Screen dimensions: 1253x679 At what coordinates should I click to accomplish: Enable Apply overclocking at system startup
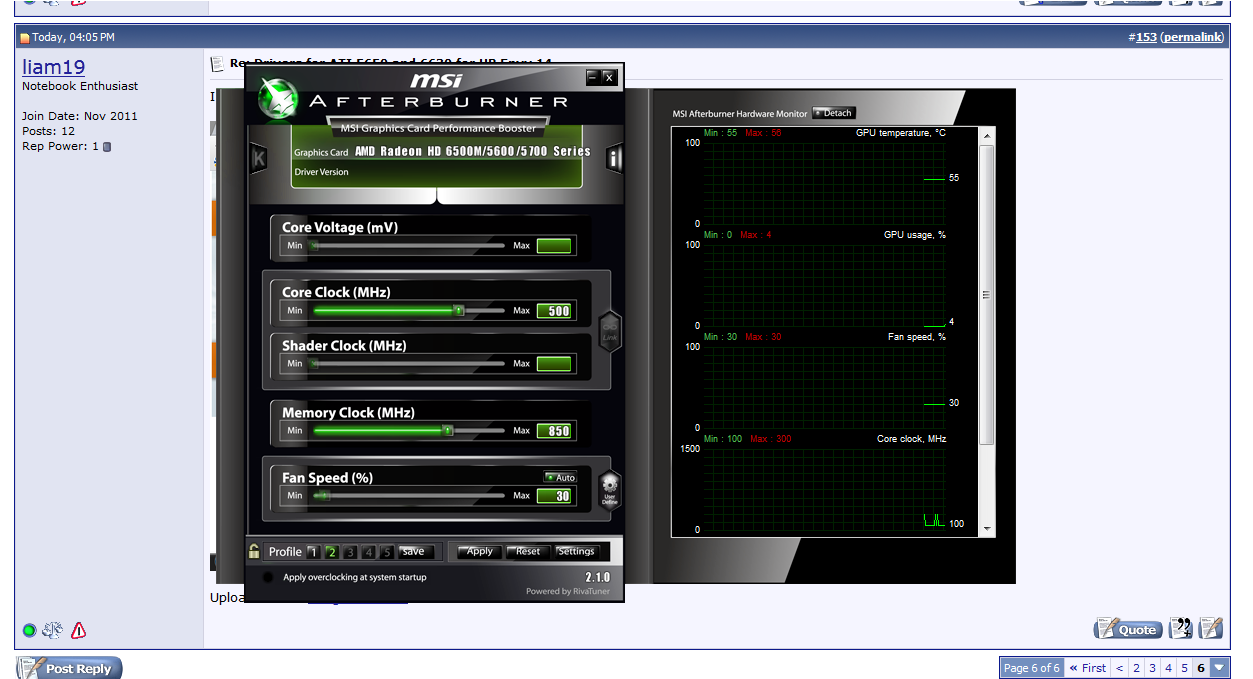click(268, 577)
